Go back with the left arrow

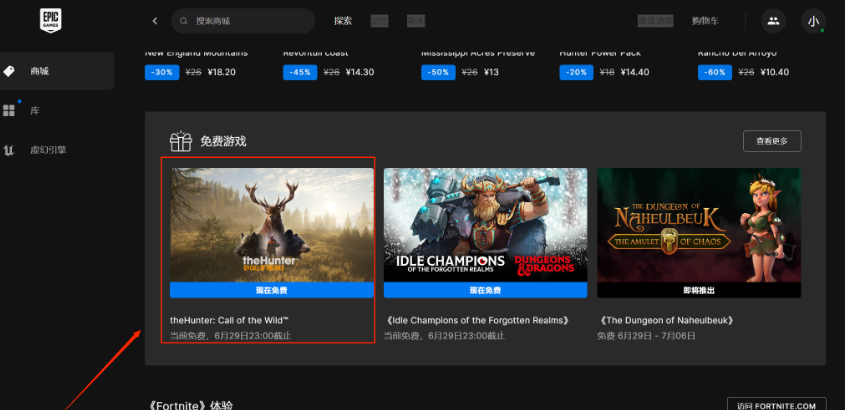[155, 21]
